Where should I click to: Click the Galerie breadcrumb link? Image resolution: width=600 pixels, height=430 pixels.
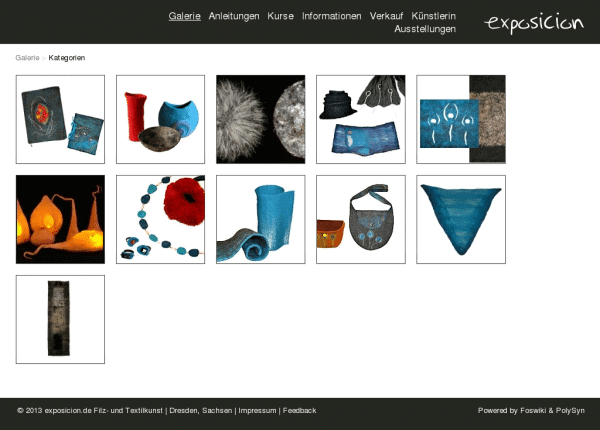[x=27, y=58]
